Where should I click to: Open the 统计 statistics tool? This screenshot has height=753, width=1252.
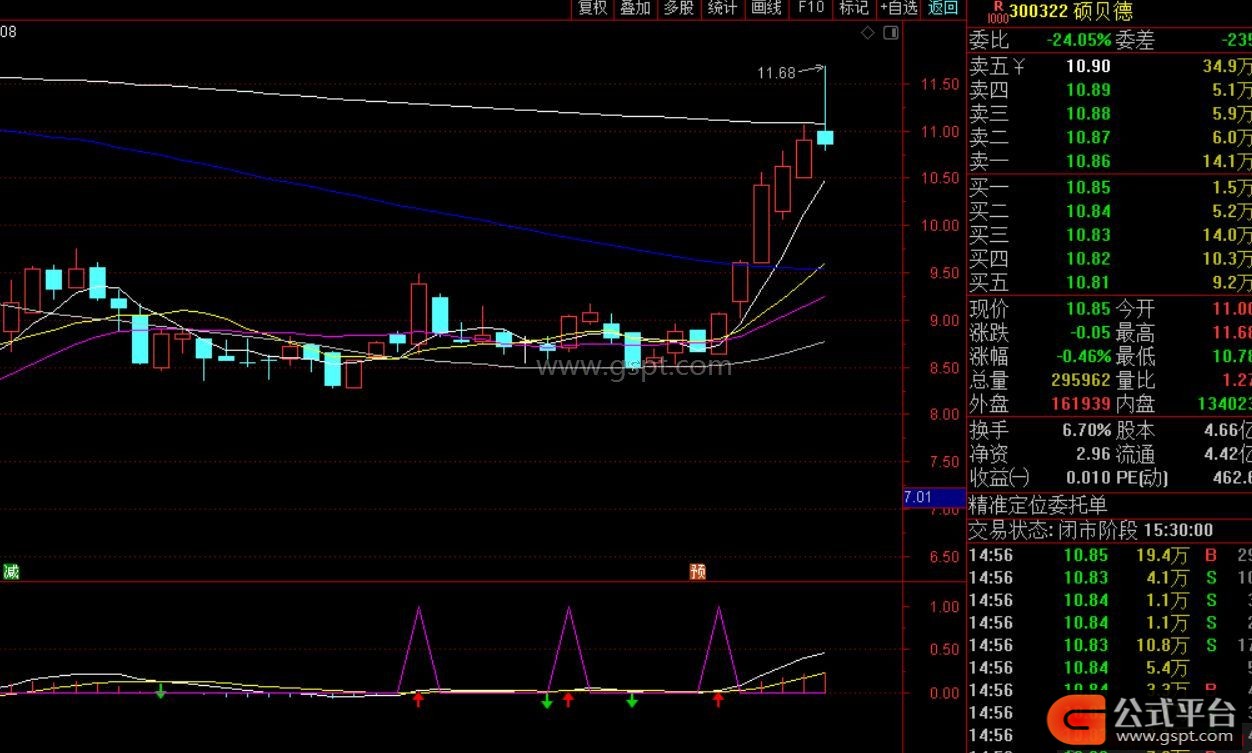tap(722, 8)
